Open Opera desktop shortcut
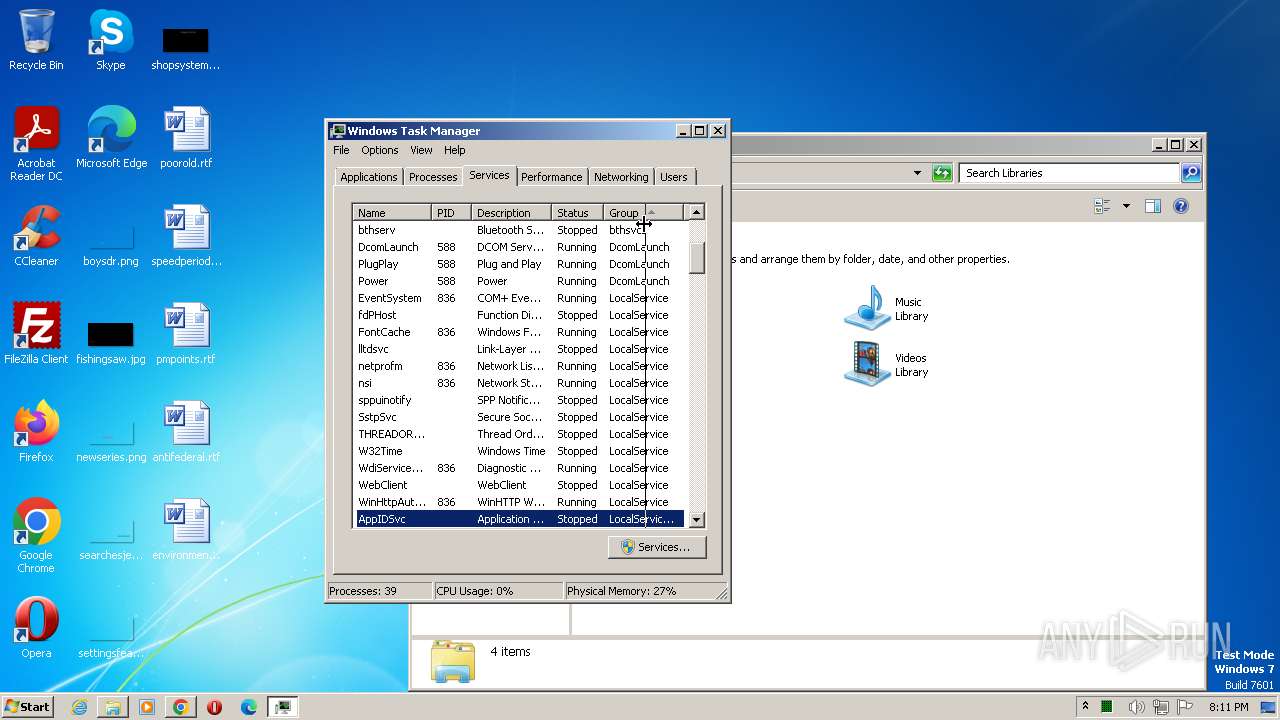This screenshot has height=720, width=1280. tap(36, 628)
